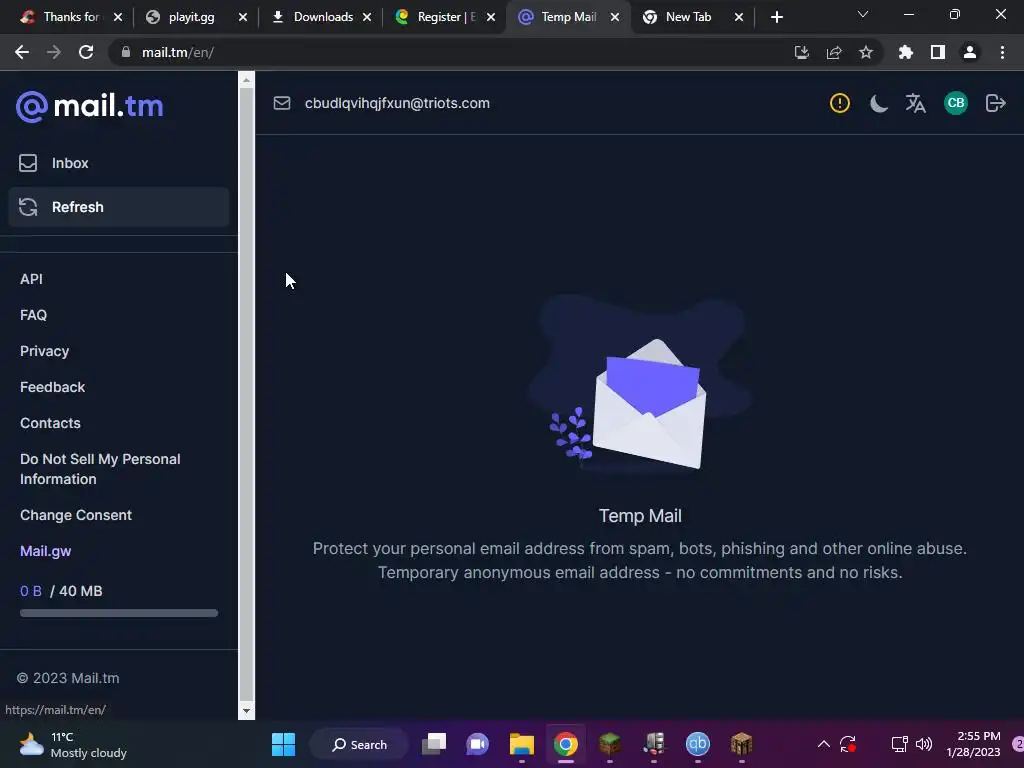Refresh the mailbox from the sidebar

[x=118, y=207]
